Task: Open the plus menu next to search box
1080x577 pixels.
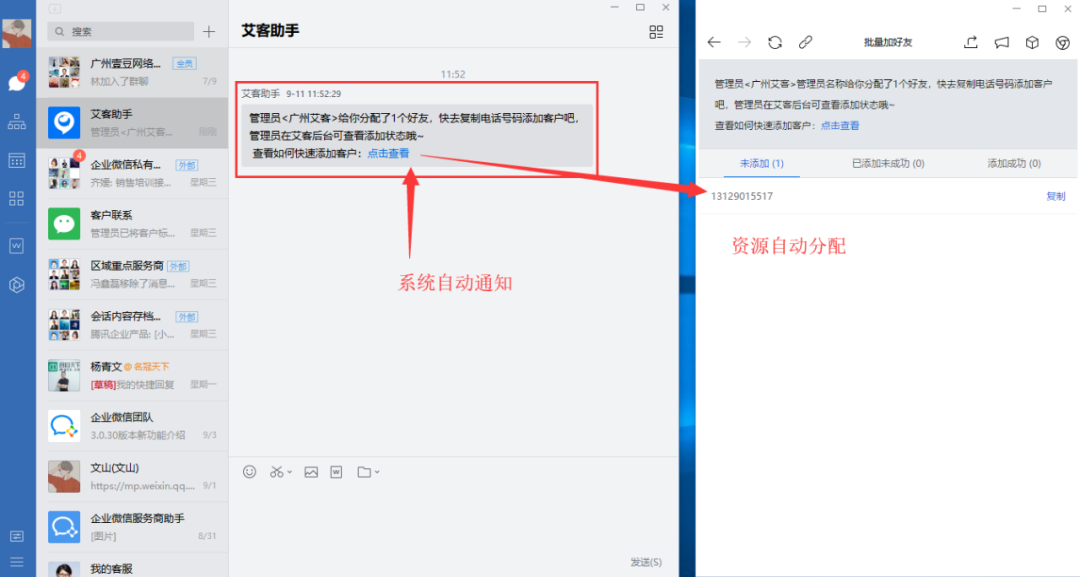Action: (209, 31)
